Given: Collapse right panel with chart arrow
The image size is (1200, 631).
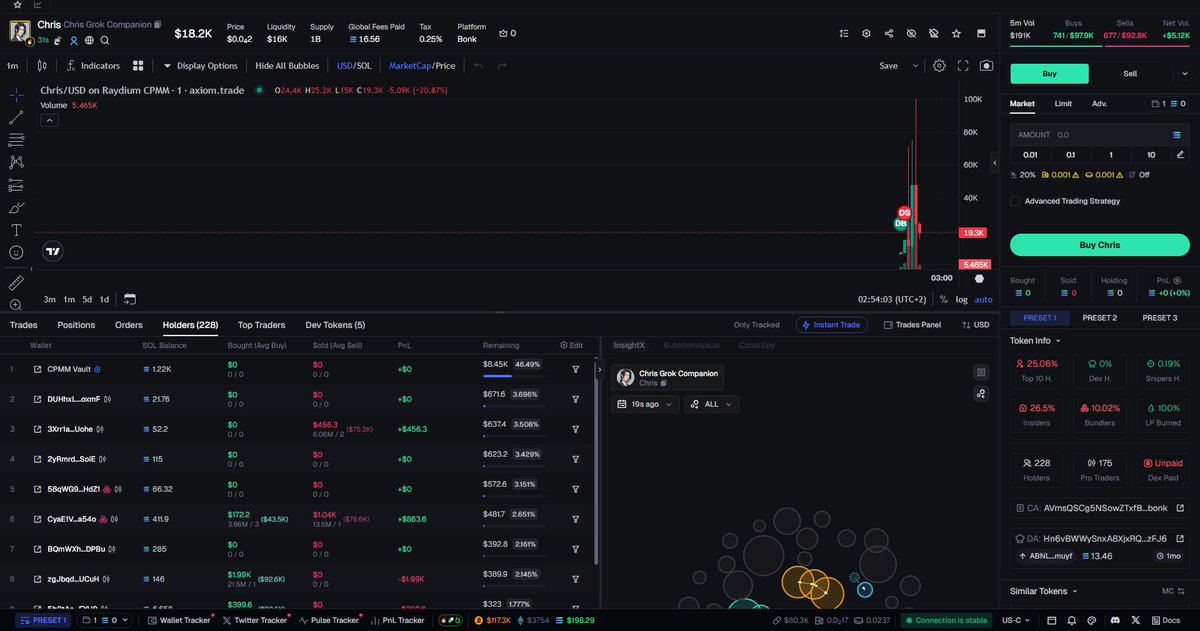Looking at the screenshot, I should [994, 162].
